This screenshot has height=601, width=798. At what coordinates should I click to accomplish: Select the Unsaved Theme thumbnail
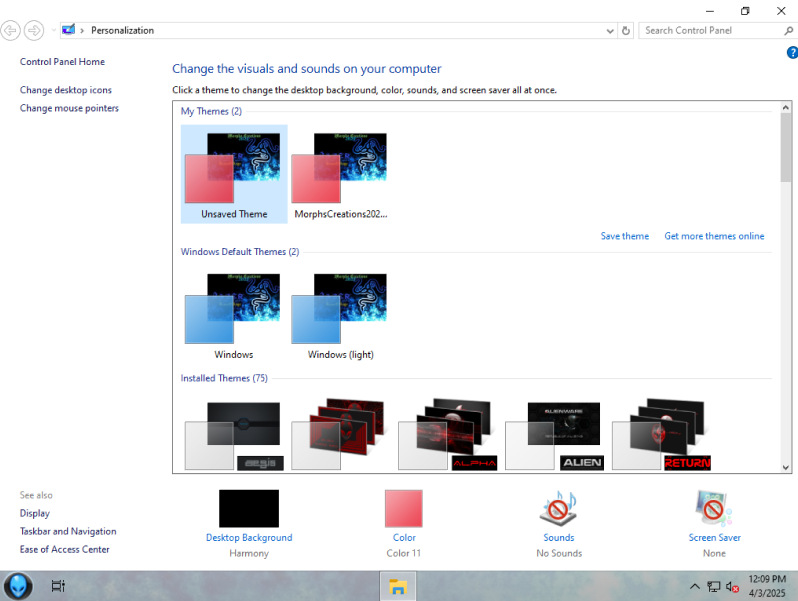coord(234,174)
